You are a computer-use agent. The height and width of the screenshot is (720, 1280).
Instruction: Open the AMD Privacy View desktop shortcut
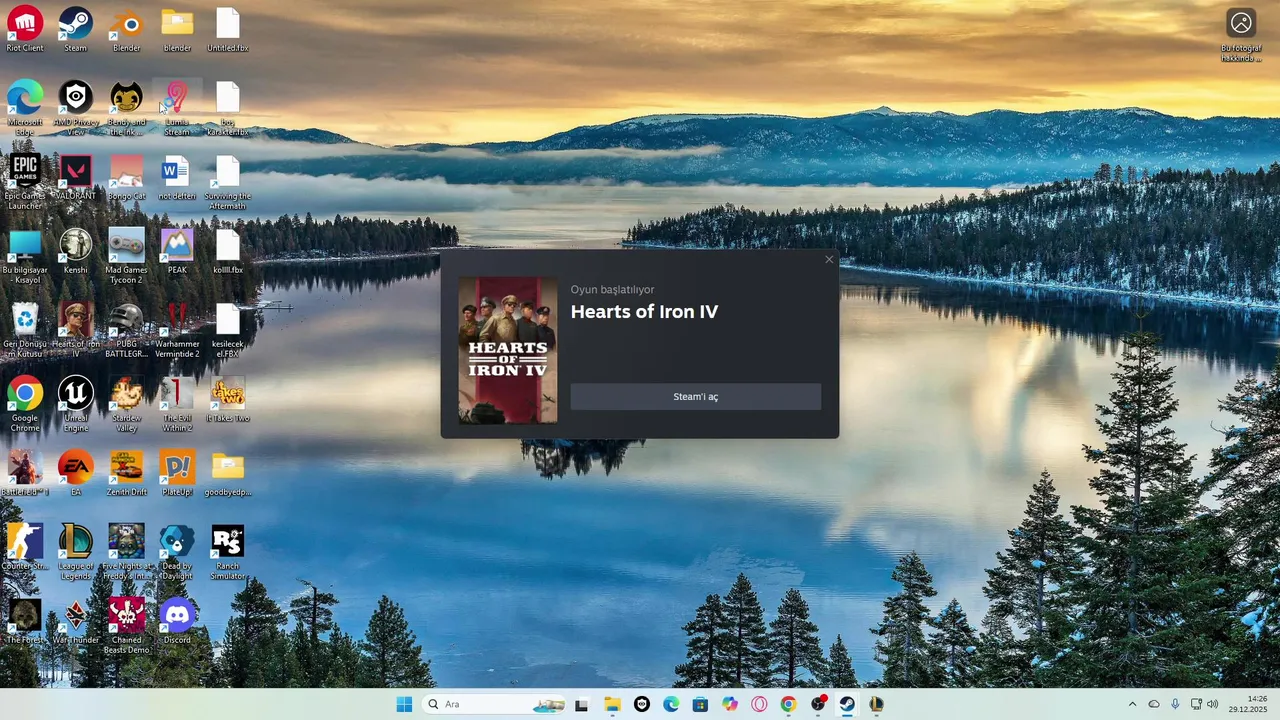point(76,108)
